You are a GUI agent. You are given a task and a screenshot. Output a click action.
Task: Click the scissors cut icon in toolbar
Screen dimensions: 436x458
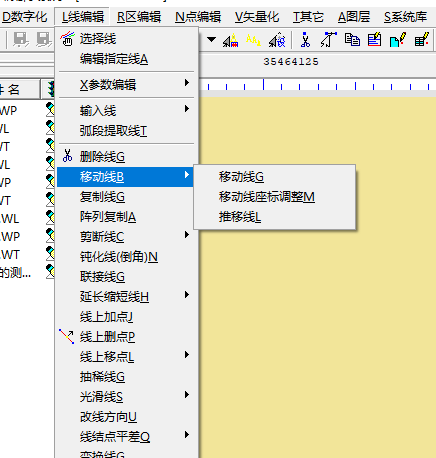pyautogui.click(x=305, y=40)
